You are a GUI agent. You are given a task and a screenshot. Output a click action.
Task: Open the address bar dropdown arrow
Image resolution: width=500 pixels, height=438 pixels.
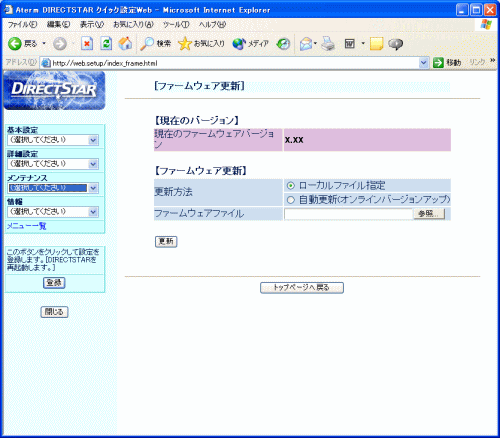[x=424, y=63]
